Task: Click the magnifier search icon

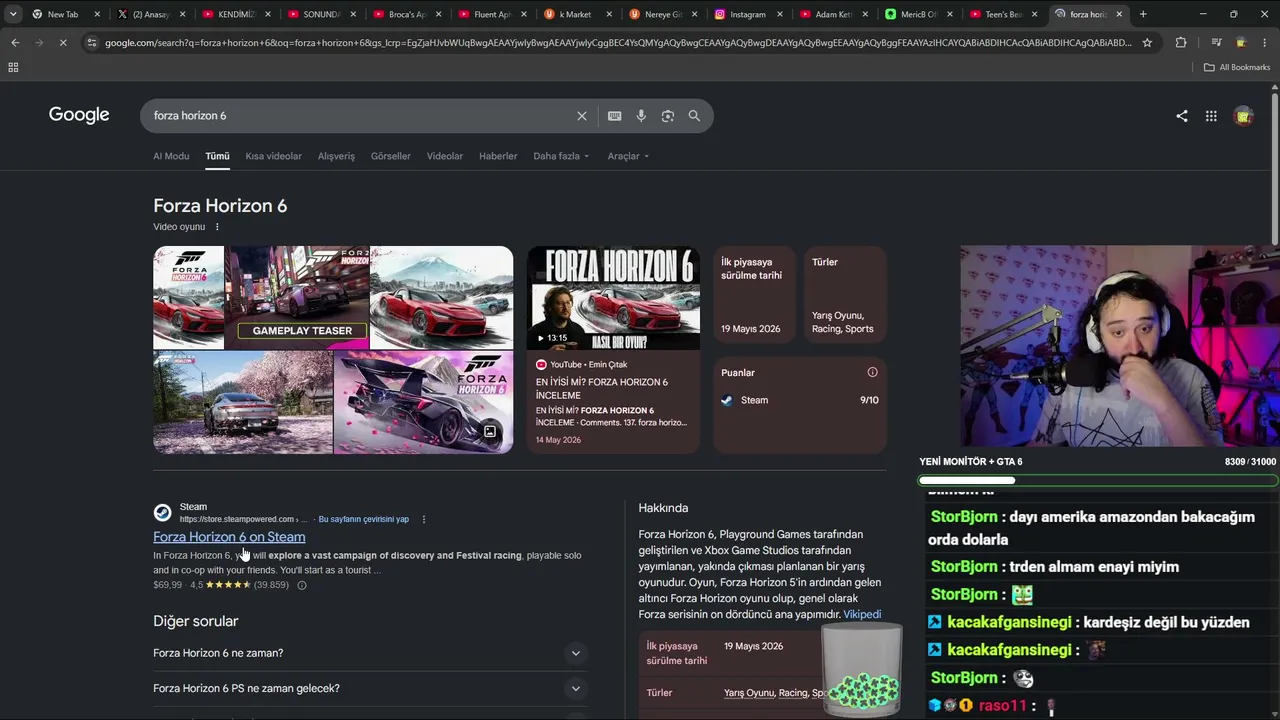Action: coord(694,116)
